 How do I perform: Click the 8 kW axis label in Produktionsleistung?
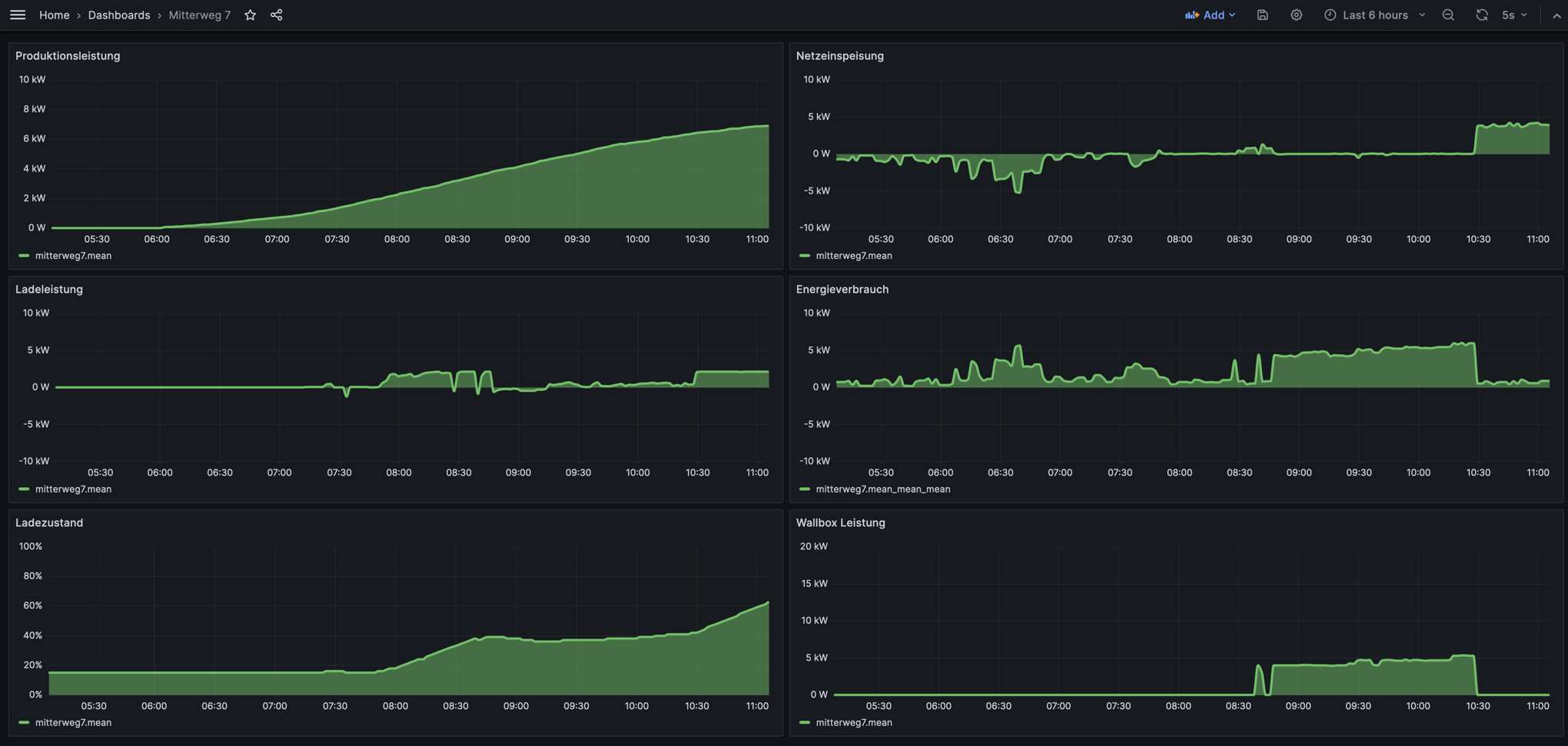tap(34, 109)
